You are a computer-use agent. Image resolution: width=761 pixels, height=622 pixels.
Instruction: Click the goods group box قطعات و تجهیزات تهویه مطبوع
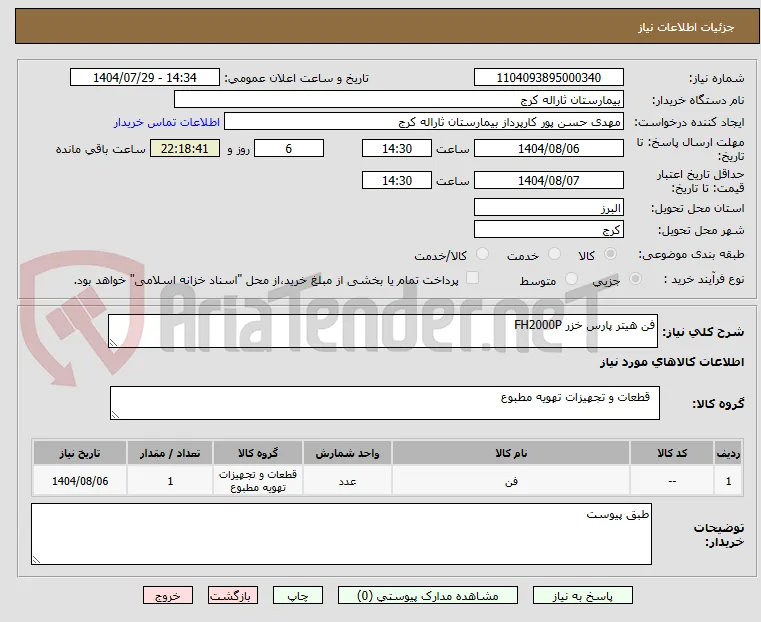pos(385,403)
